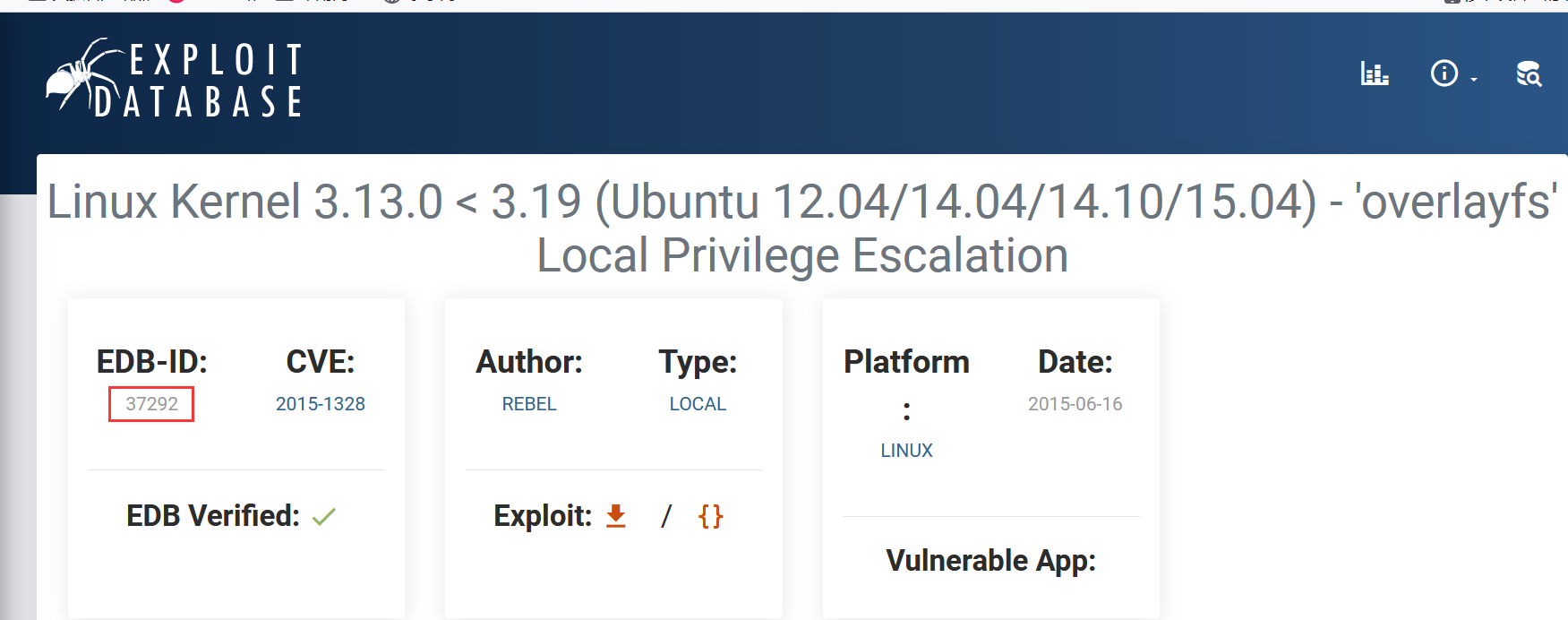Click the EDB-ID label
The image size is (1568, 620).
152,362
